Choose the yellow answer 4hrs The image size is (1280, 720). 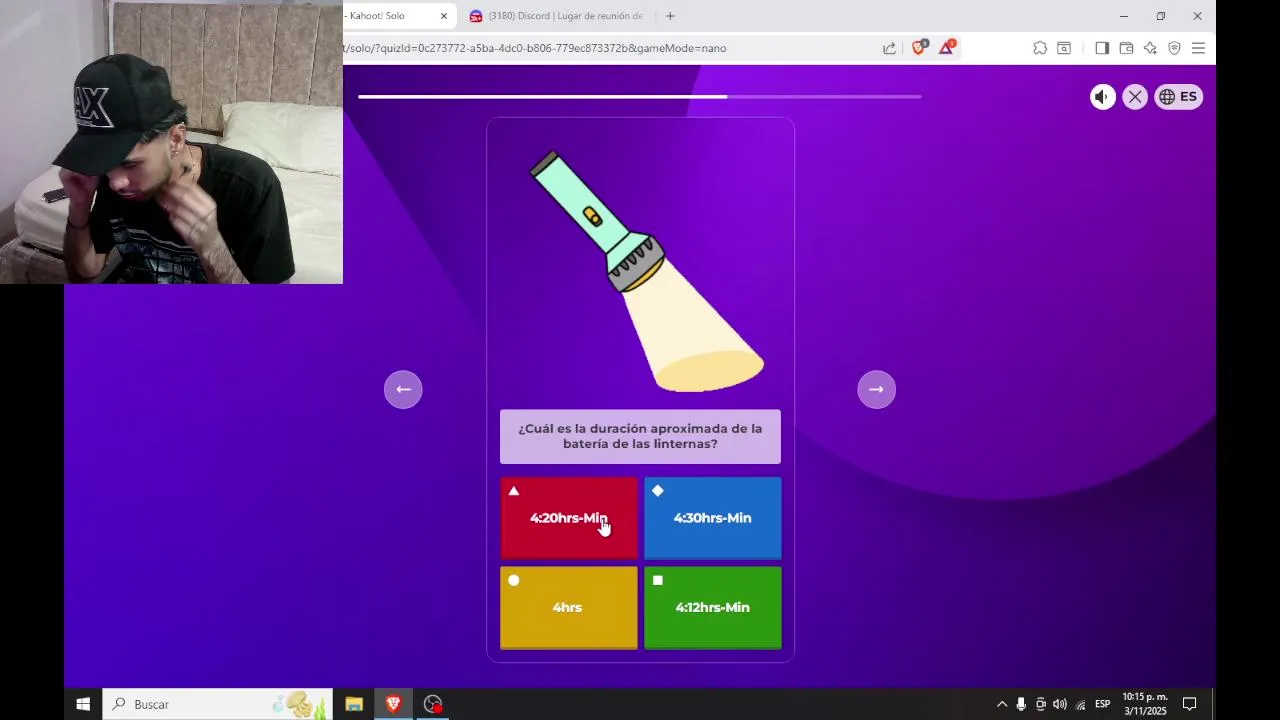569,608
